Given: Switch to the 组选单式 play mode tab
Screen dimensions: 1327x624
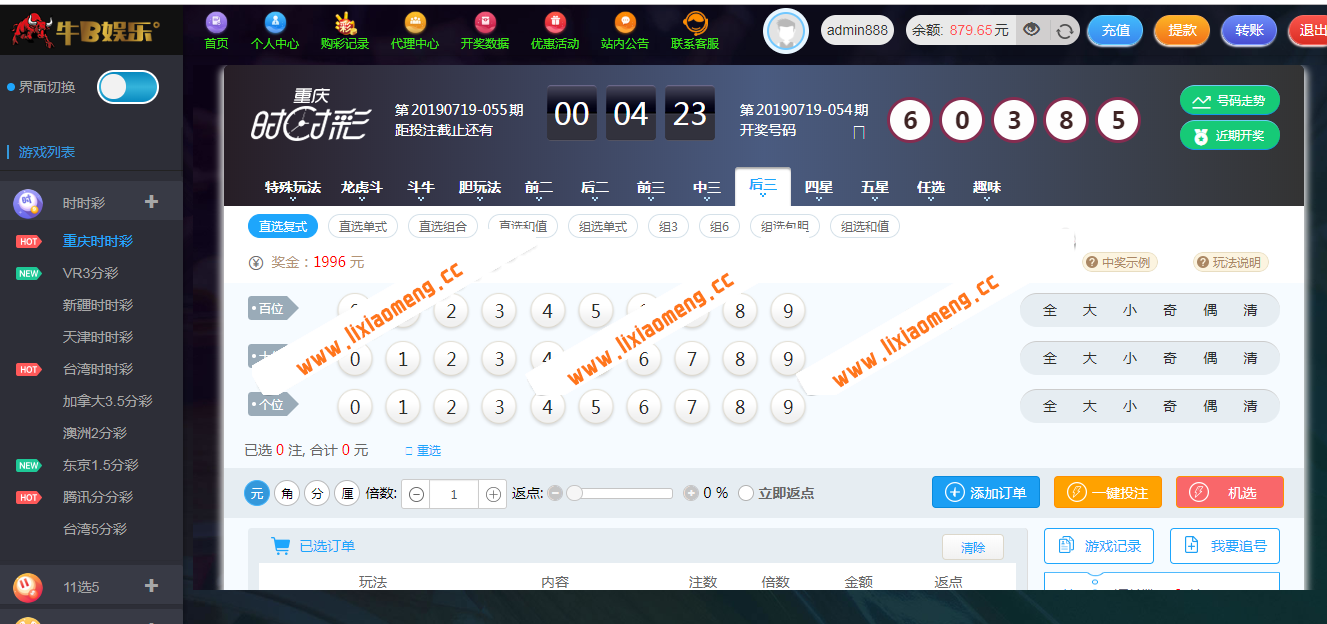Looking at the screenshot, I should (602, 226).
